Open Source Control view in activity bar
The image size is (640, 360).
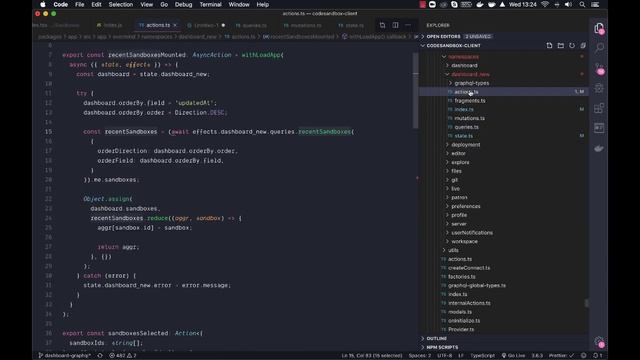[599, 68]
